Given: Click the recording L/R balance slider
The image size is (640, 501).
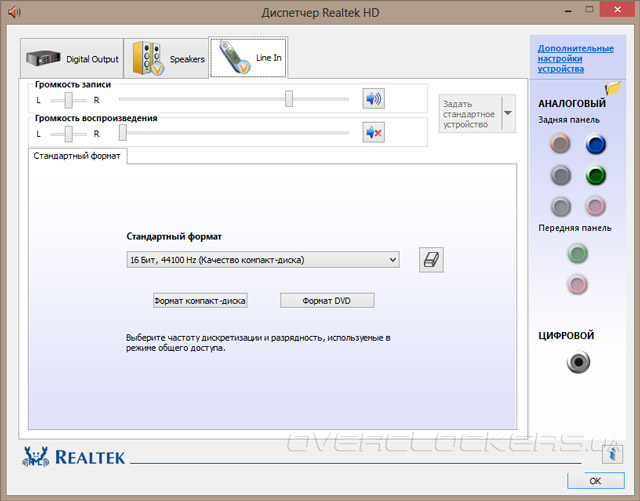Looking at the screenshot, I should tap(69, 100).
